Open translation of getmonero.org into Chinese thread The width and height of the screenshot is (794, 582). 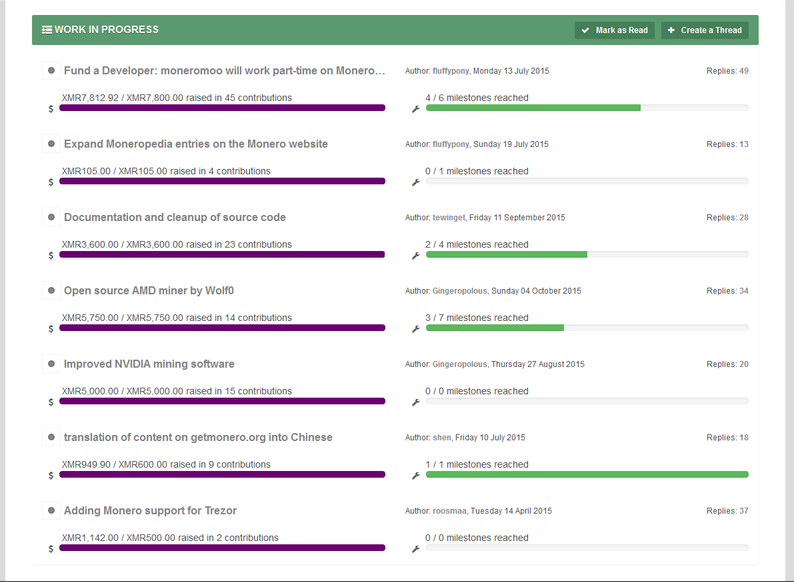198,437
